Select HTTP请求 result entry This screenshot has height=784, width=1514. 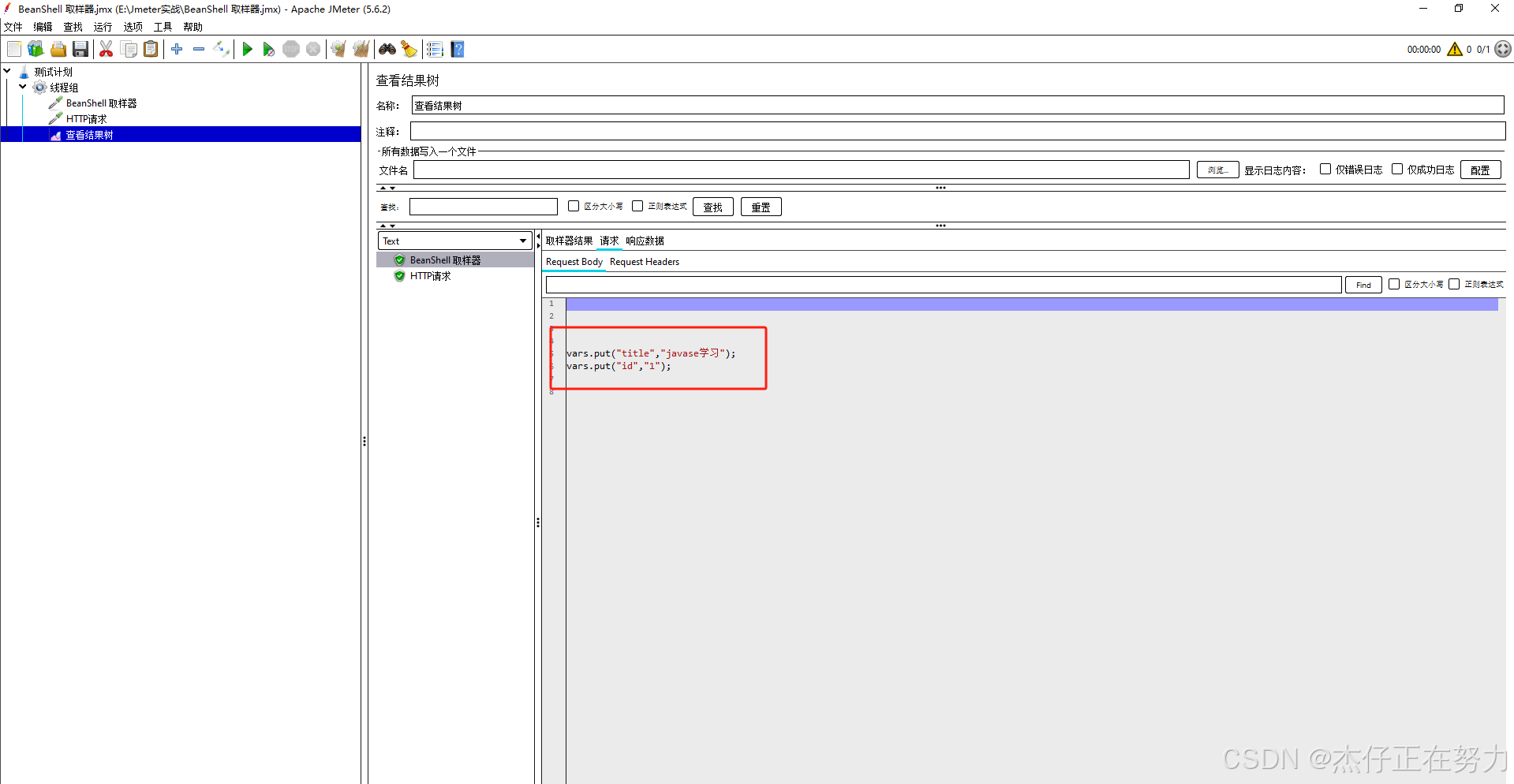pos(430,276)
